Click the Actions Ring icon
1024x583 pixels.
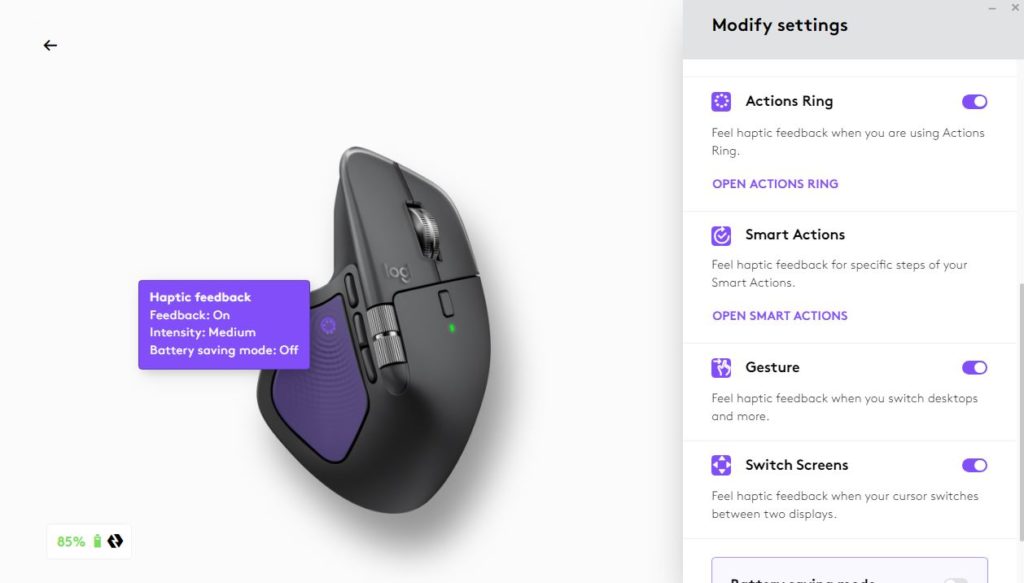(721, 101)
